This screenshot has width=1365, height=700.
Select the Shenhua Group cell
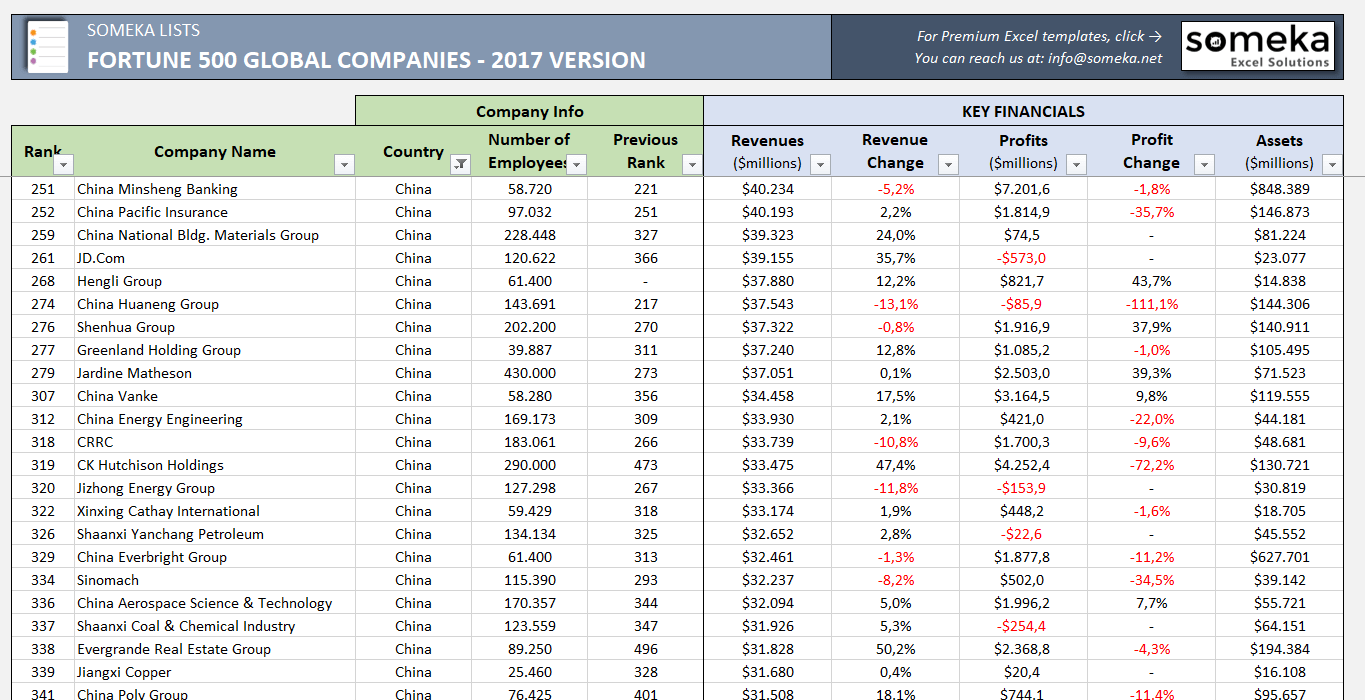[x=214, y=327]
